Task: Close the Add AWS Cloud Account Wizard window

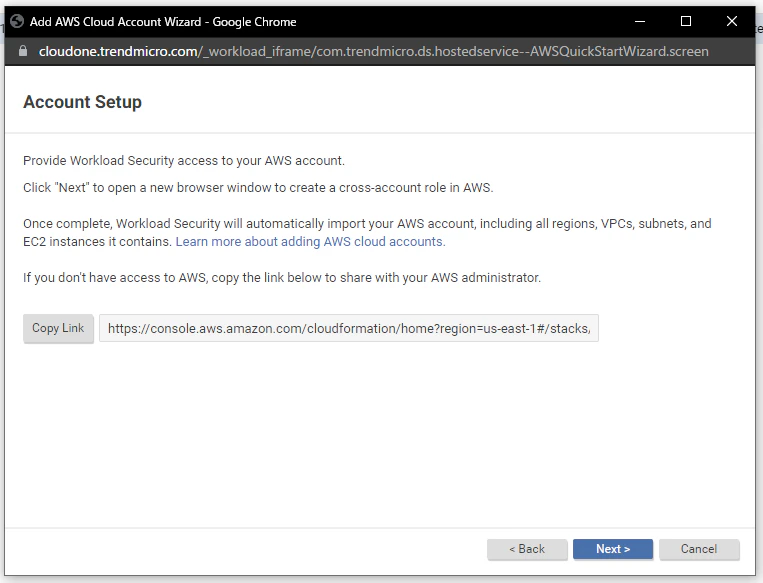Action: click(731, 21)
